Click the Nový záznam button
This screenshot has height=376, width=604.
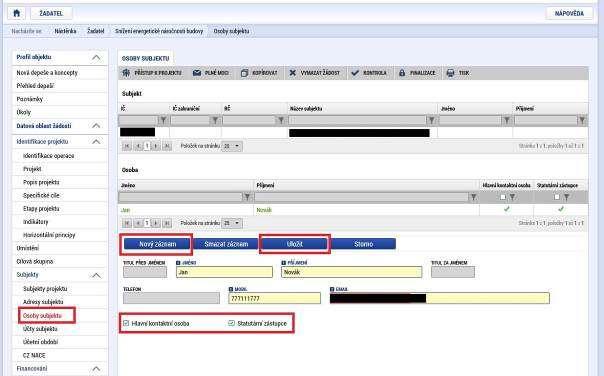click(x=157, y=244)
